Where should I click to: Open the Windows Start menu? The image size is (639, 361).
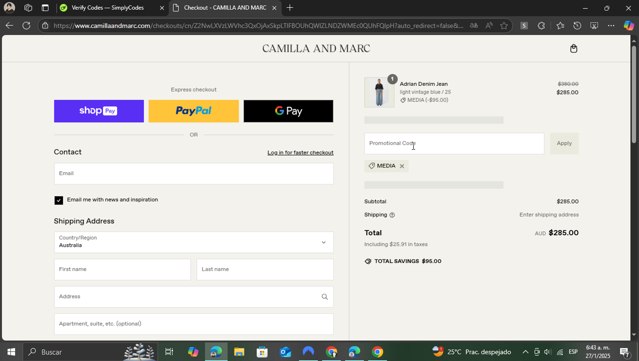pyautogui.click(x=11, y=352)
